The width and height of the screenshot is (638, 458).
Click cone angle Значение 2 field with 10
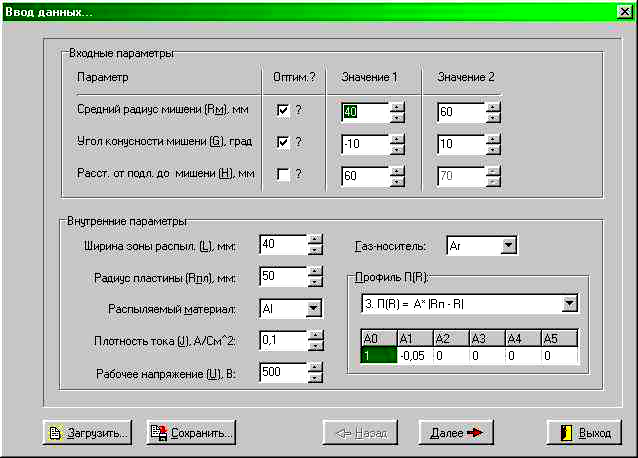(462, 144)
